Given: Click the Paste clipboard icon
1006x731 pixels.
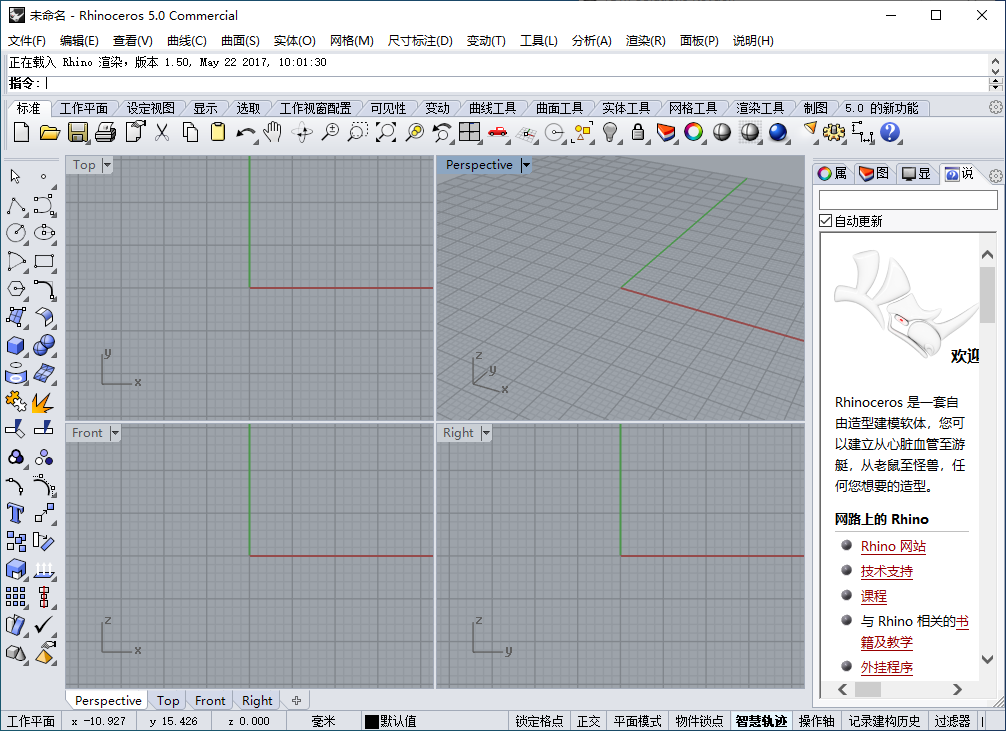Looking at the screenshot, I should (218, 132).
